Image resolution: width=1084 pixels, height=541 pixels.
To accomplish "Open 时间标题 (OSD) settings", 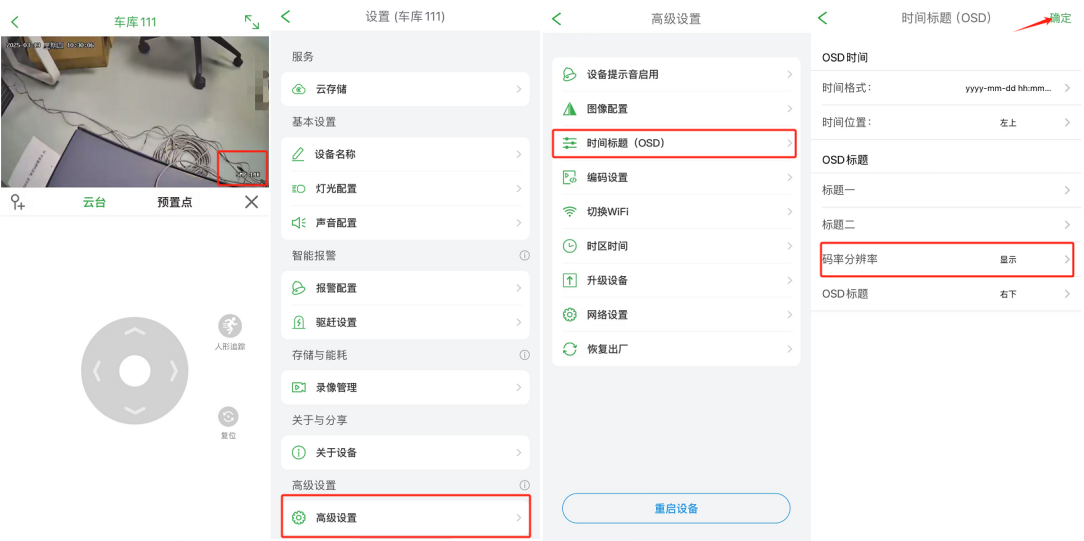I will point(675,143).
